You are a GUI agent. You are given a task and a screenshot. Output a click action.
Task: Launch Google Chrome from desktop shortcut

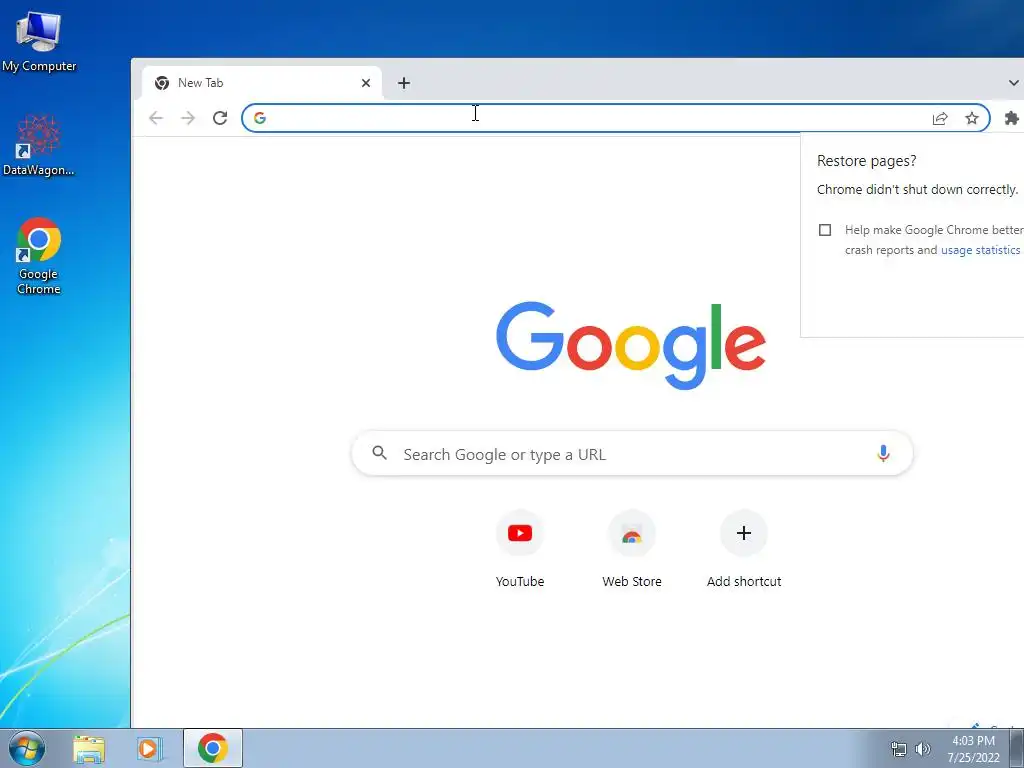[39, 255]
